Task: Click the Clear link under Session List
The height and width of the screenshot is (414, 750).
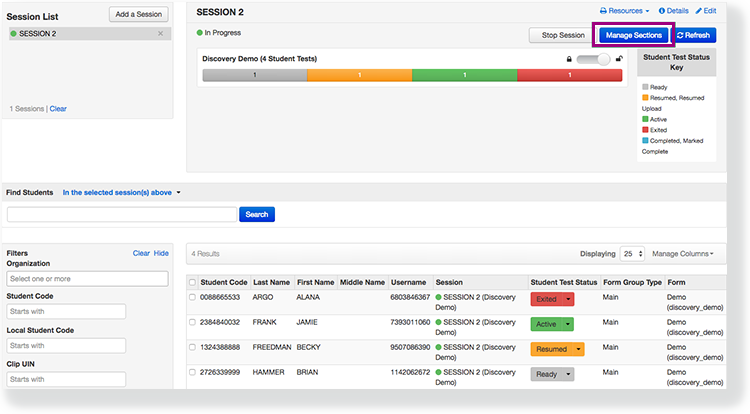Action: (x=58, y=108)
